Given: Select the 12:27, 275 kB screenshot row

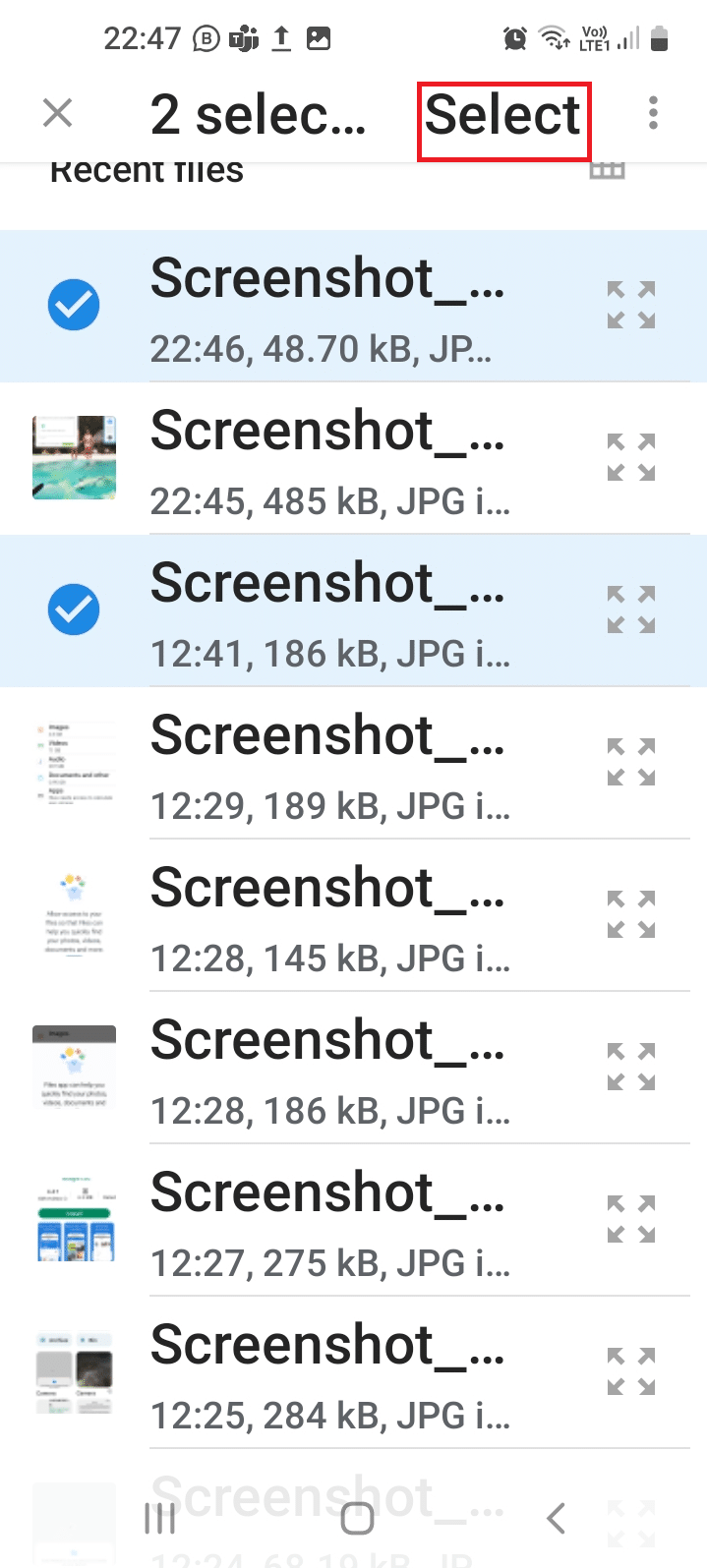Looking at the screenshot, I should [x=353, y=1220].
